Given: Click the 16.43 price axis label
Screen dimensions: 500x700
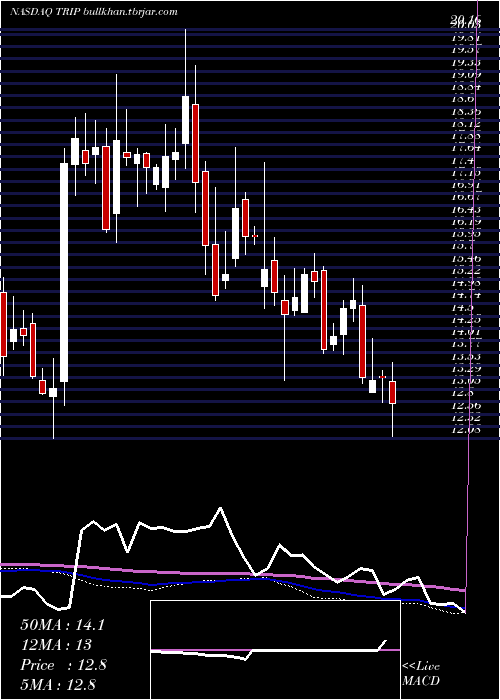Looking at the screenshot, I should coord(465,209).
